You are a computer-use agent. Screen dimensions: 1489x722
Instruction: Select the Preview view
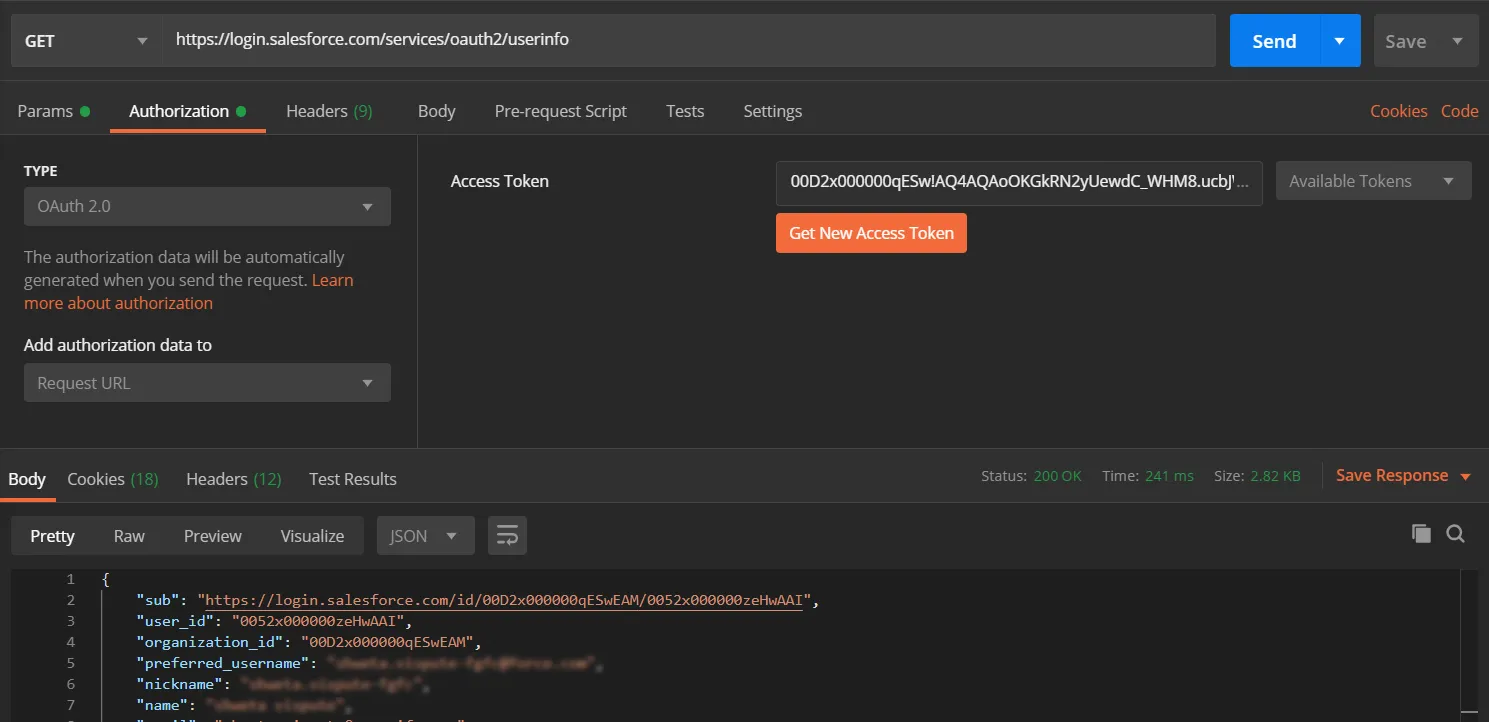212,536
